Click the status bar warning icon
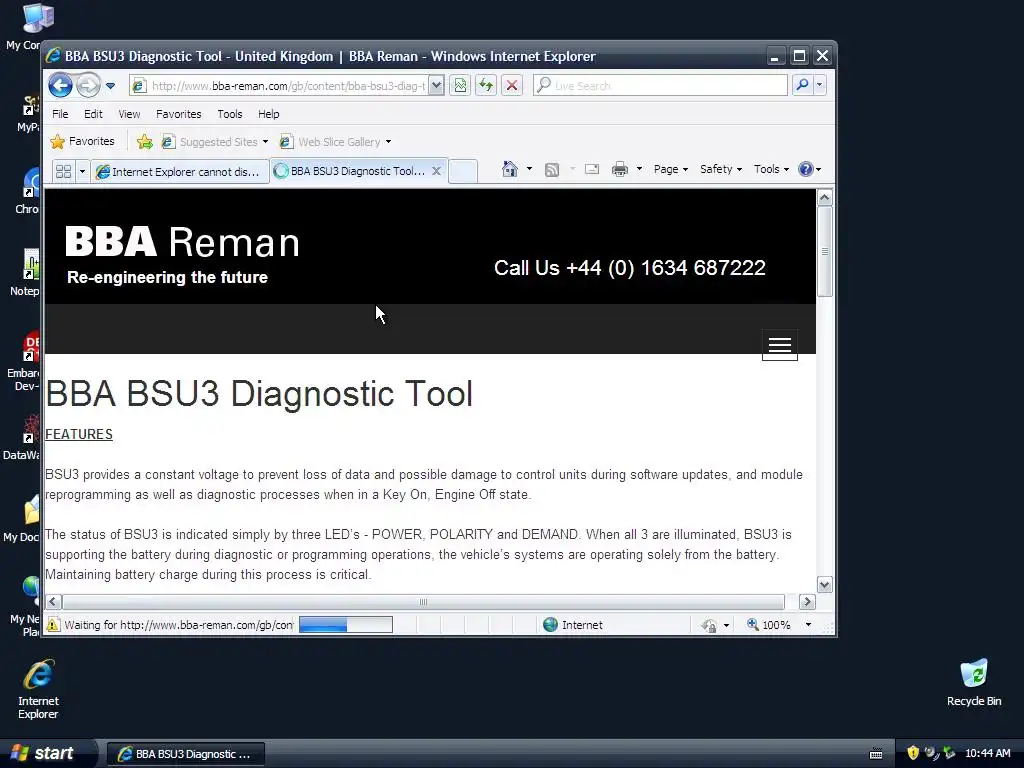Screen dimensions: 1024x768 point(53,625)
